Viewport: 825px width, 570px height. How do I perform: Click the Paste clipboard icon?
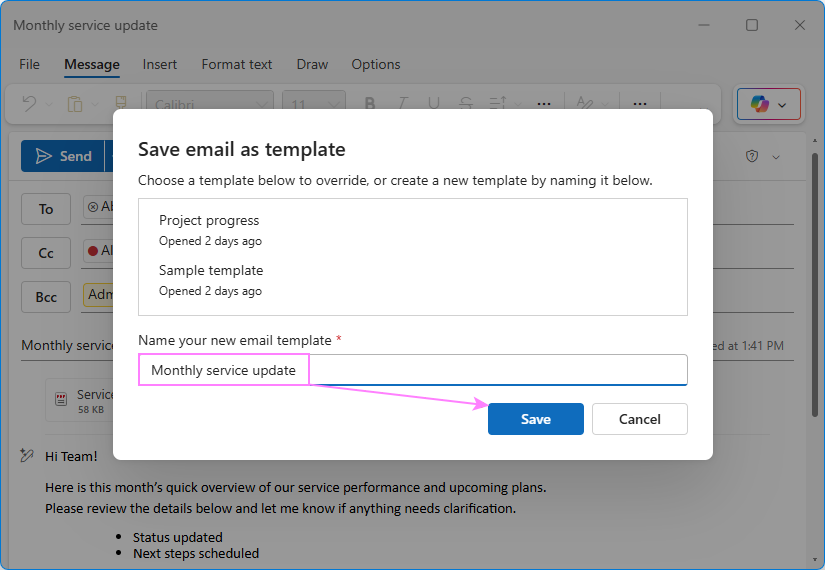75,104
